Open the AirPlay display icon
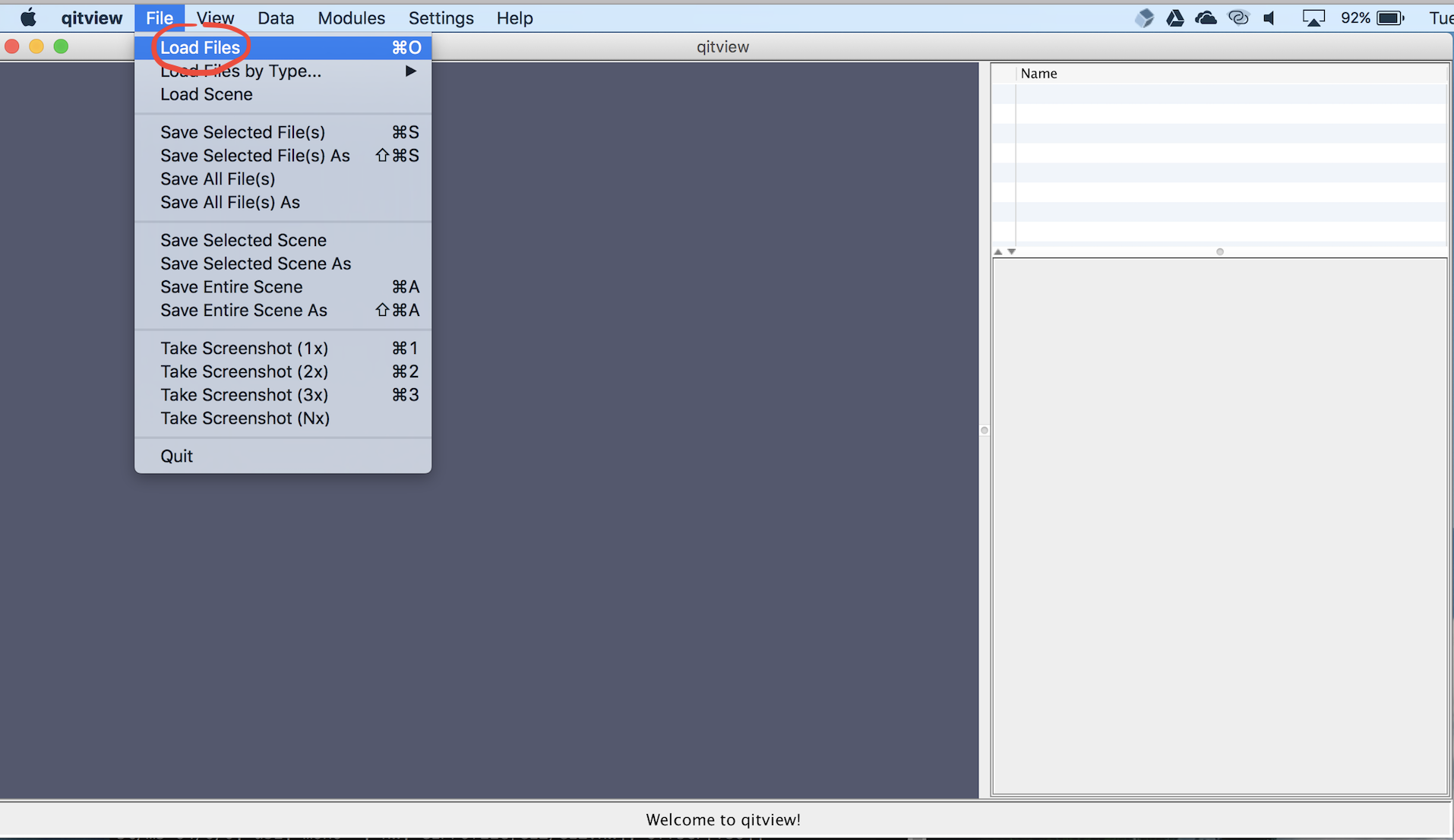The image size is (1454, 840). click(1313, 17)
